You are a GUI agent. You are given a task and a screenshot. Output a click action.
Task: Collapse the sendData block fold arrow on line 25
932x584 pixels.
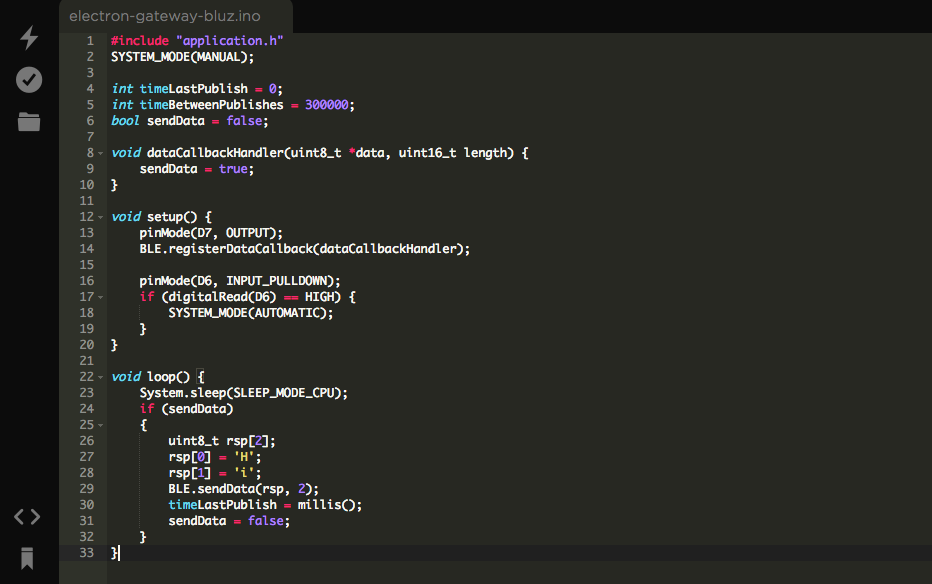[x=100, y=425]
